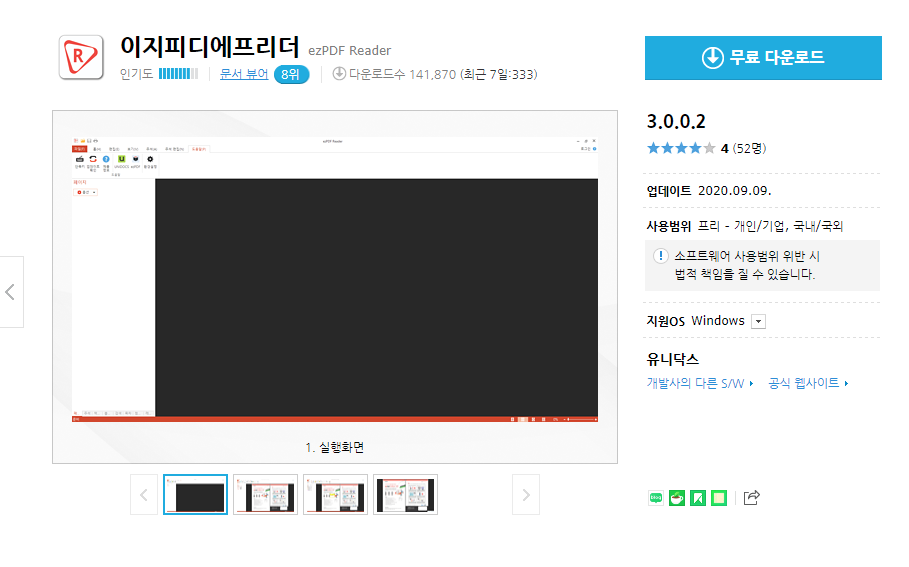Click the download count arrow icon
909x567 pixels.
339,74
